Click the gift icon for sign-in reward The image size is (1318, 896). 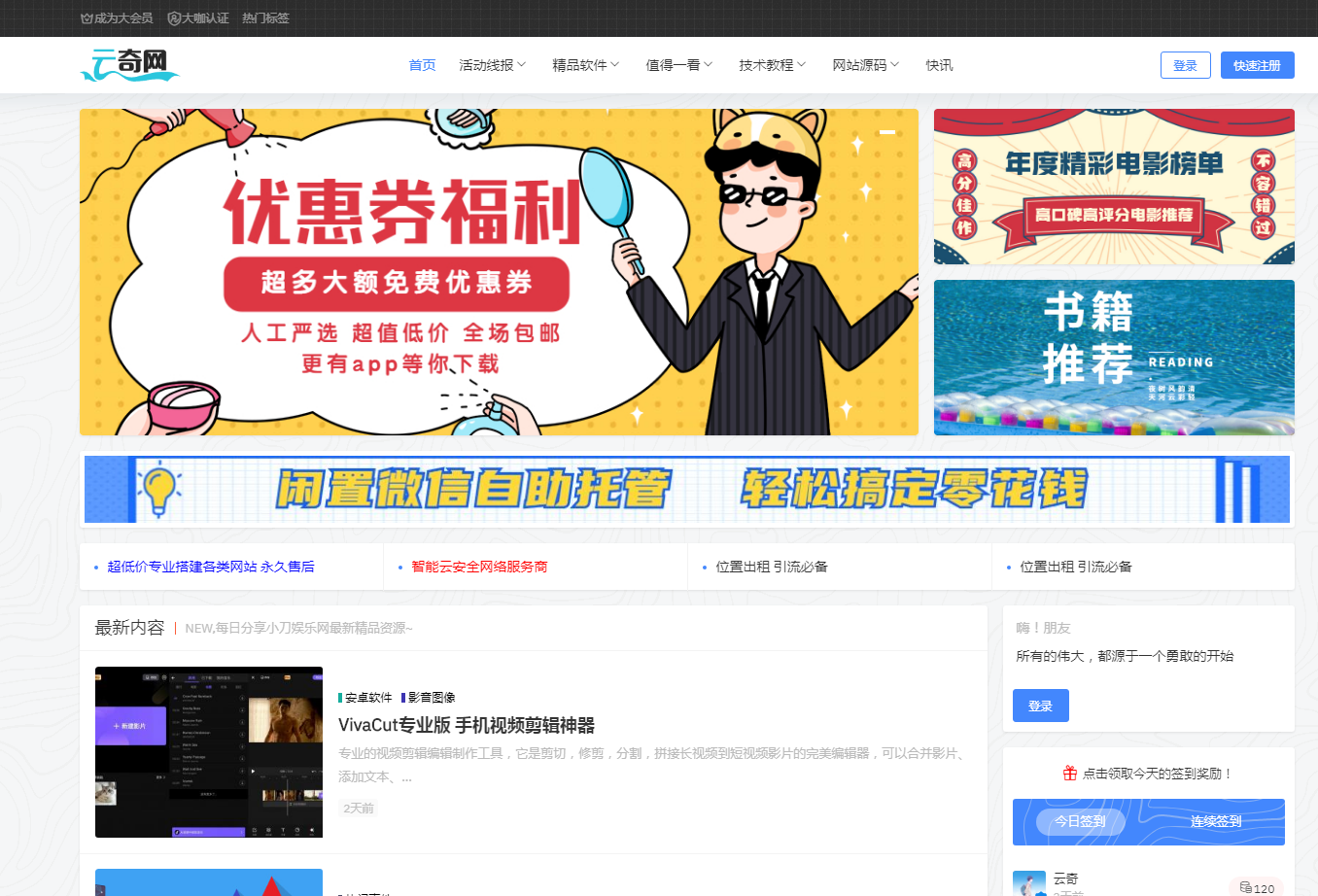click(1069, 774)
